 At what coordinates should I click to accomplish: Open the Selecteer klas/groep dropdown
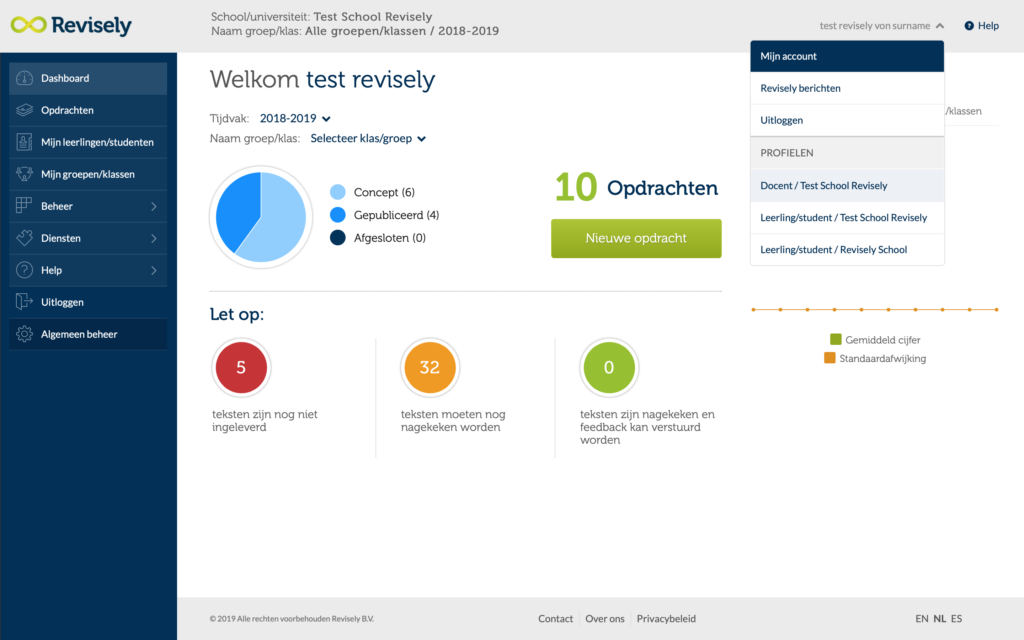tap(368, 138)
